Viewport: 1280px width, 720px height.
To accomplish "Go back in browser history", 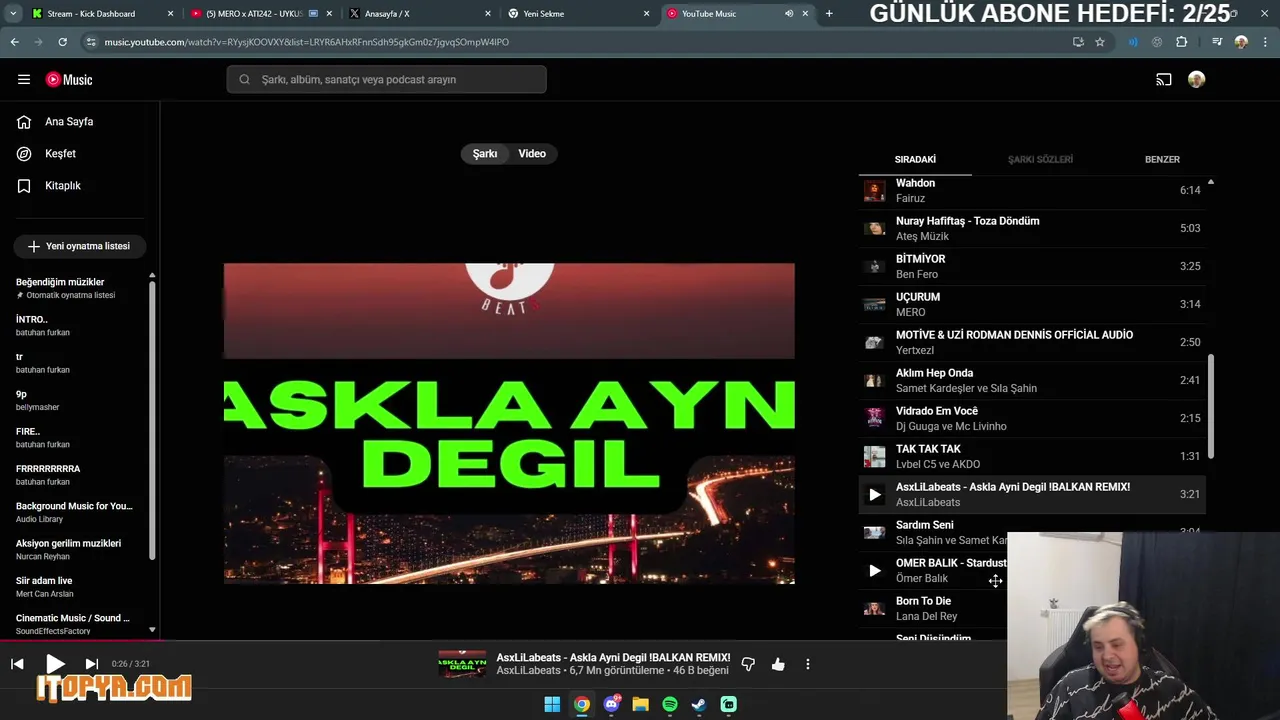I will (x=14, y=42).
